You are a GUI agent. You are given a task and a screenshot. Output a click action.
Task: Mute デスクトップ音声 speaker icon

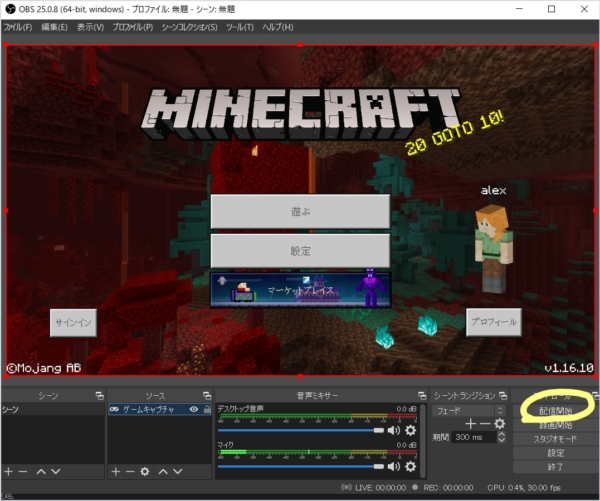394,430
